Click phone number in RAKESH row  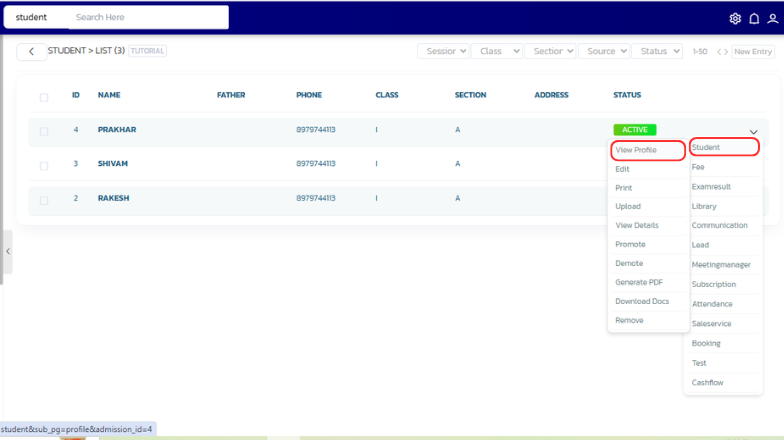pos(316,198)
